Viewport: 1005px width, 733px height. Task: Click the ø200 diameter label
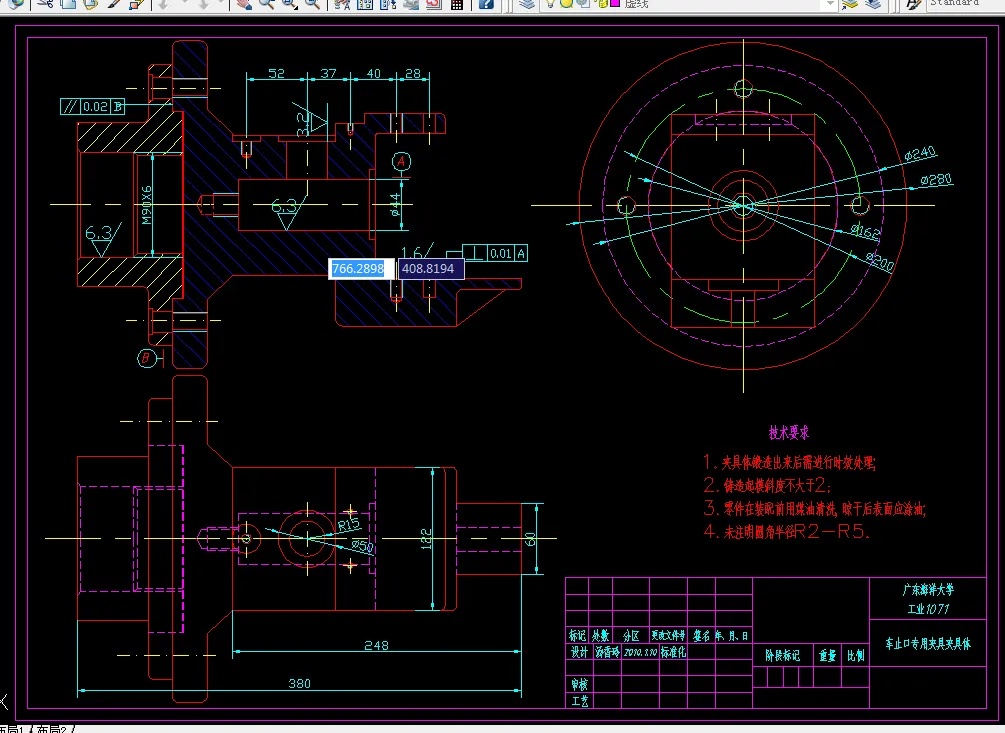[880, 260]
